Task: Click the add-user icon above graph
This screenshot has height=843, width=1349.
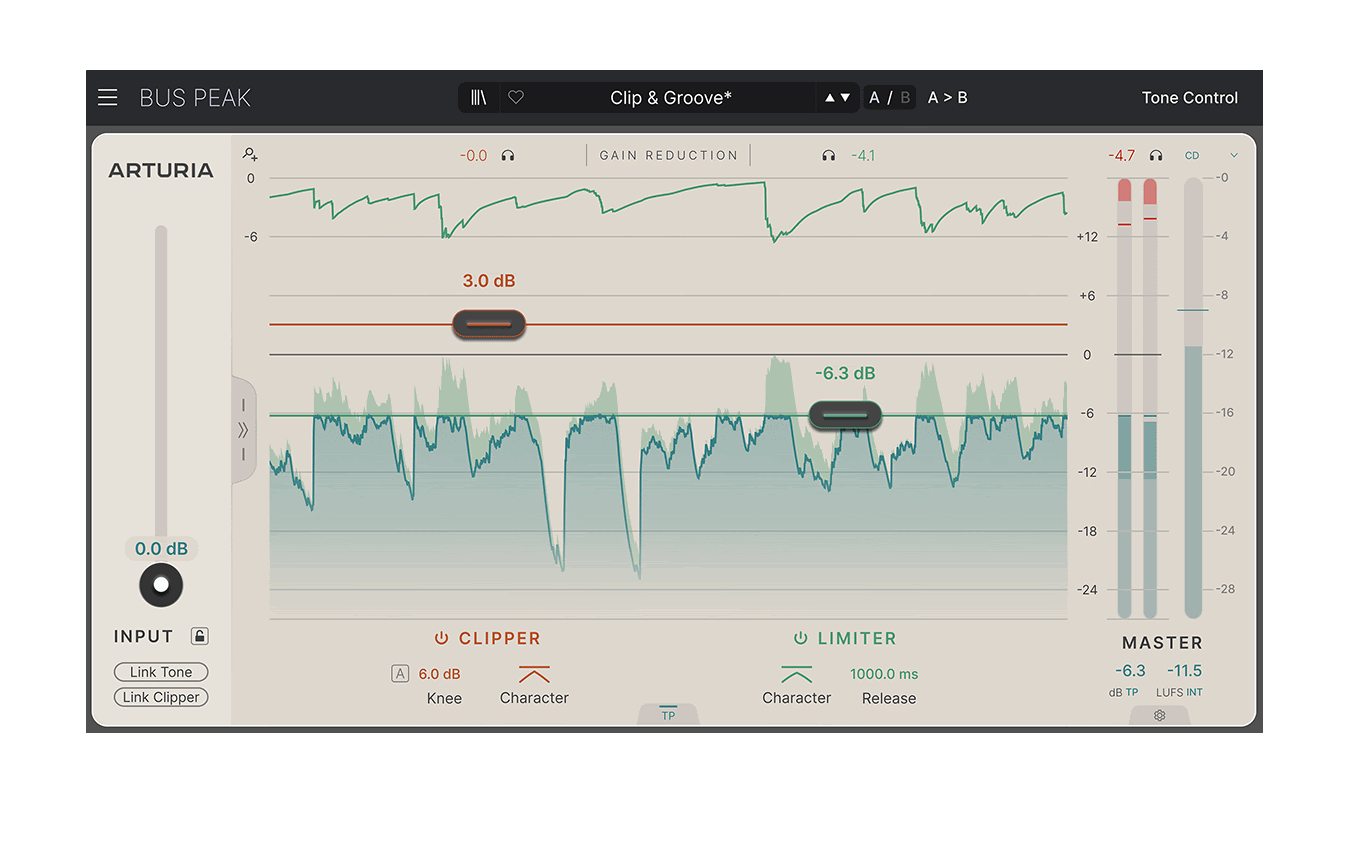Action: (250, 154)
